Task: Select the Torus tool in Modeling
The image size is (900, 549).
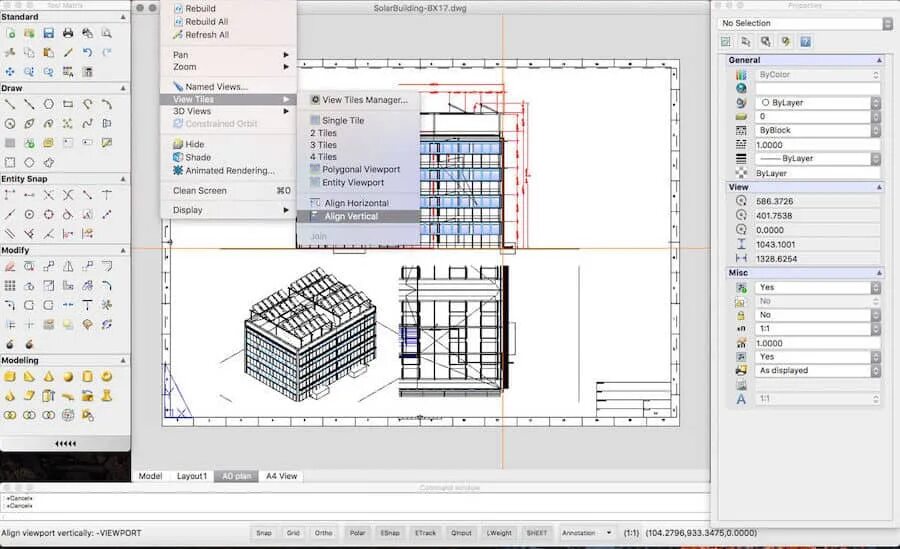Action: tap(106, 377)
